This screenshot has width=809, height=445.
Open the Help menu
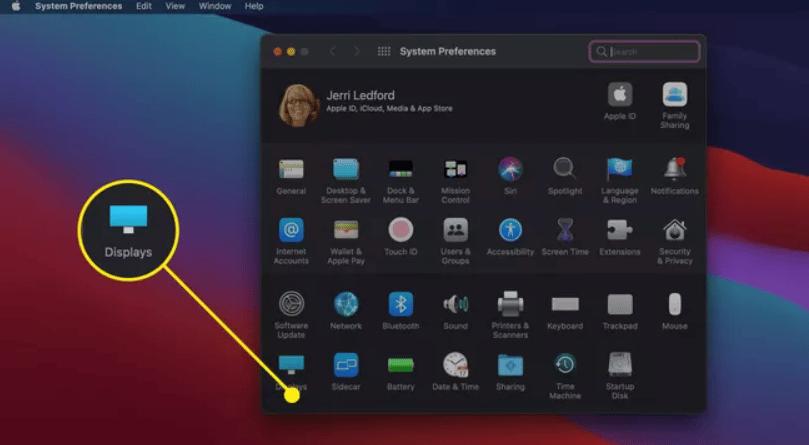[x=254, y=6]
